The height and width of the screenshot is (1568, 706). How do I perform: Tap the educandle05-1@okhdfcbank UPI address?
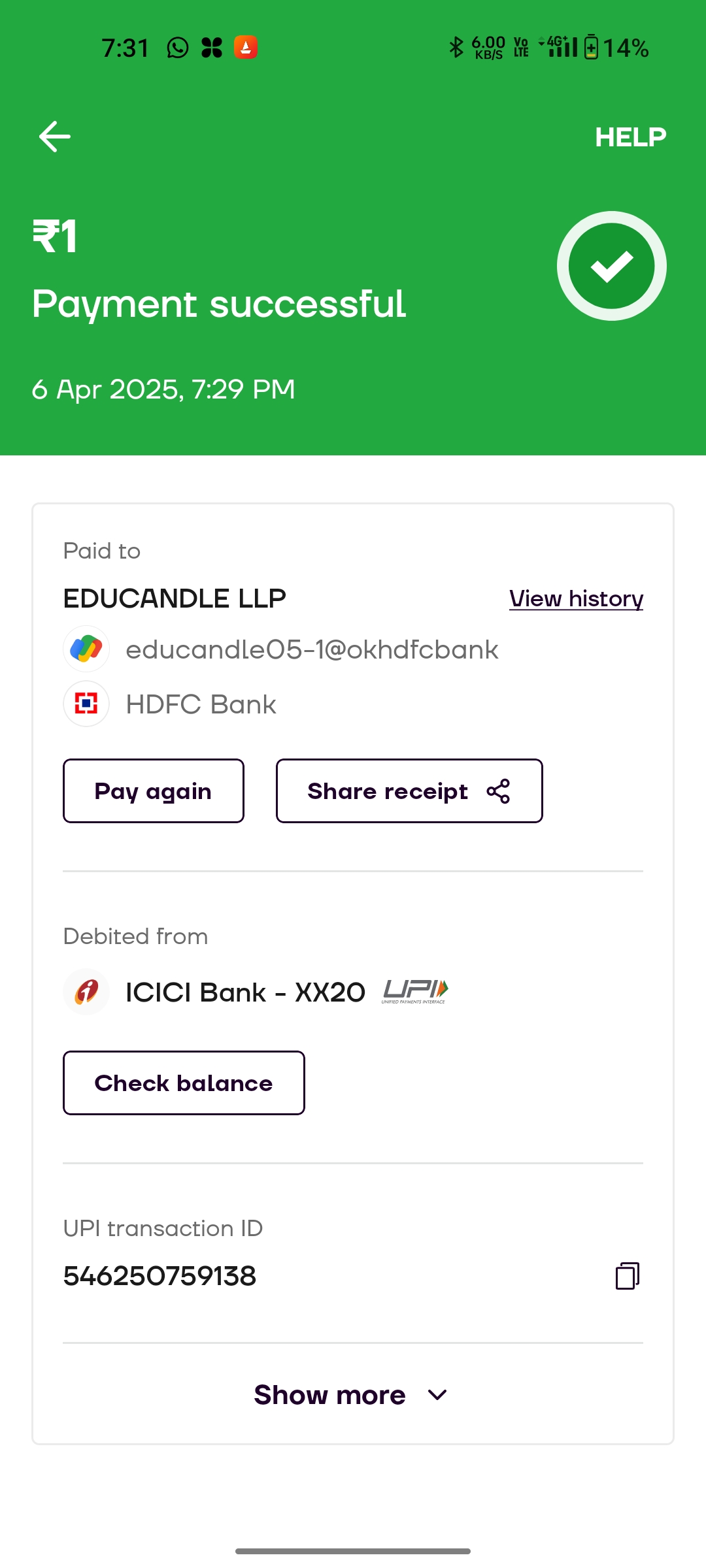tap(312, 649)
